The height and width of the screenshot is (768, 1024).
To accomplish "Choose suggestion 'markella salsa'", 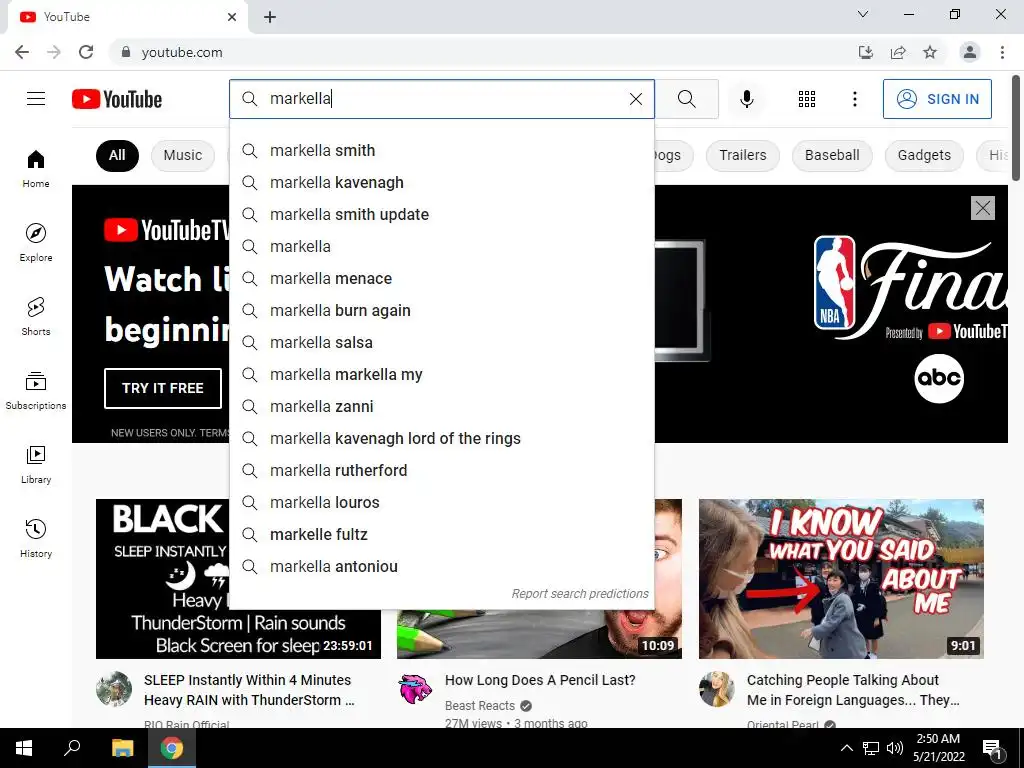I will (442, 343).
